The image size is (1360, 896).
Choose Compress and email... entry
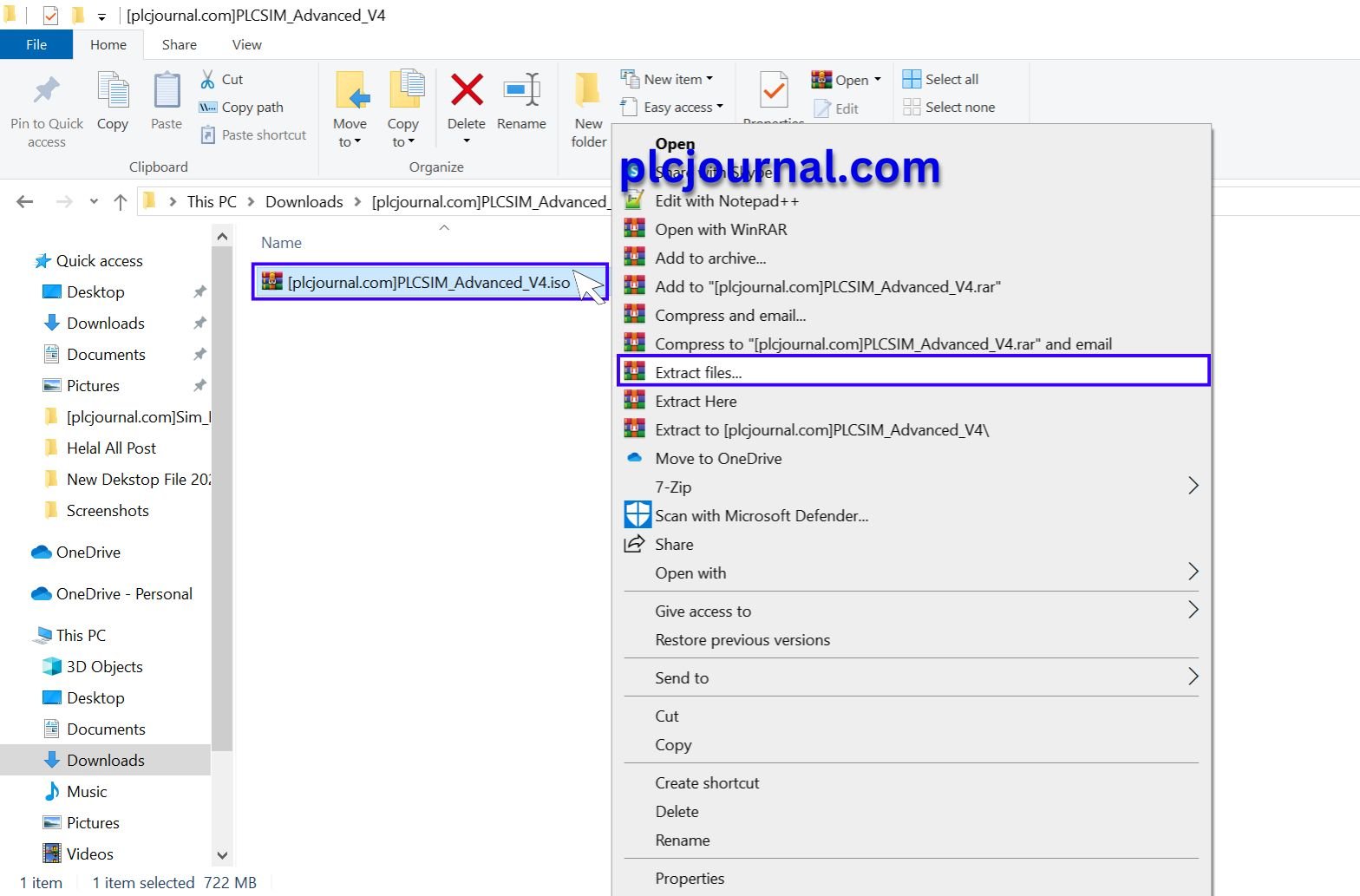[730, 315]
